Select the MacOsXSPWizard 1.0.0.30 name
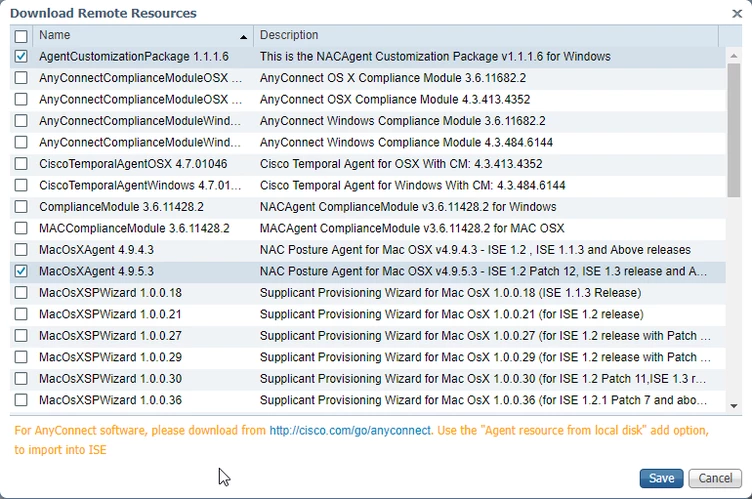The height and width of the screenshot is (499, 752). (110, 379)
